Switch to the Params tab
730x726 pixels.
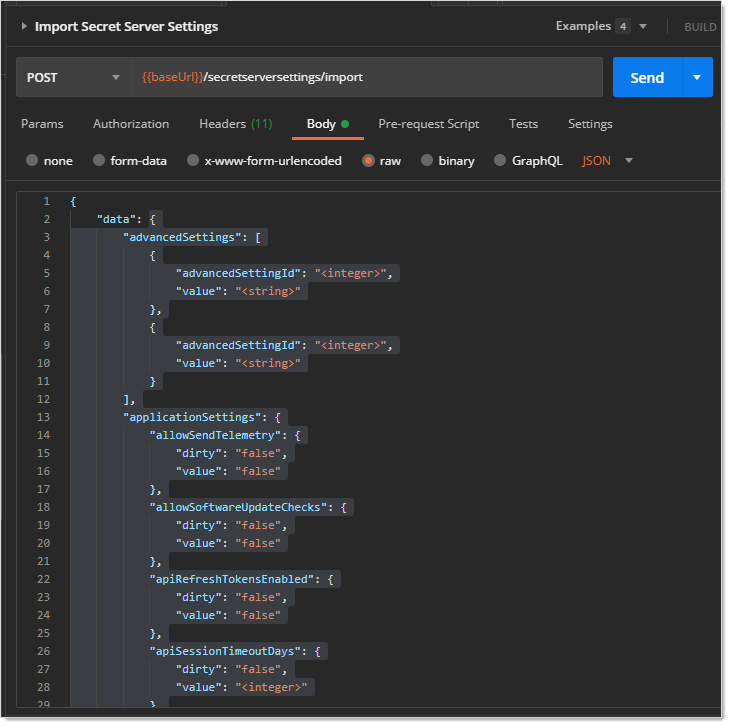[x=42, y=124]
